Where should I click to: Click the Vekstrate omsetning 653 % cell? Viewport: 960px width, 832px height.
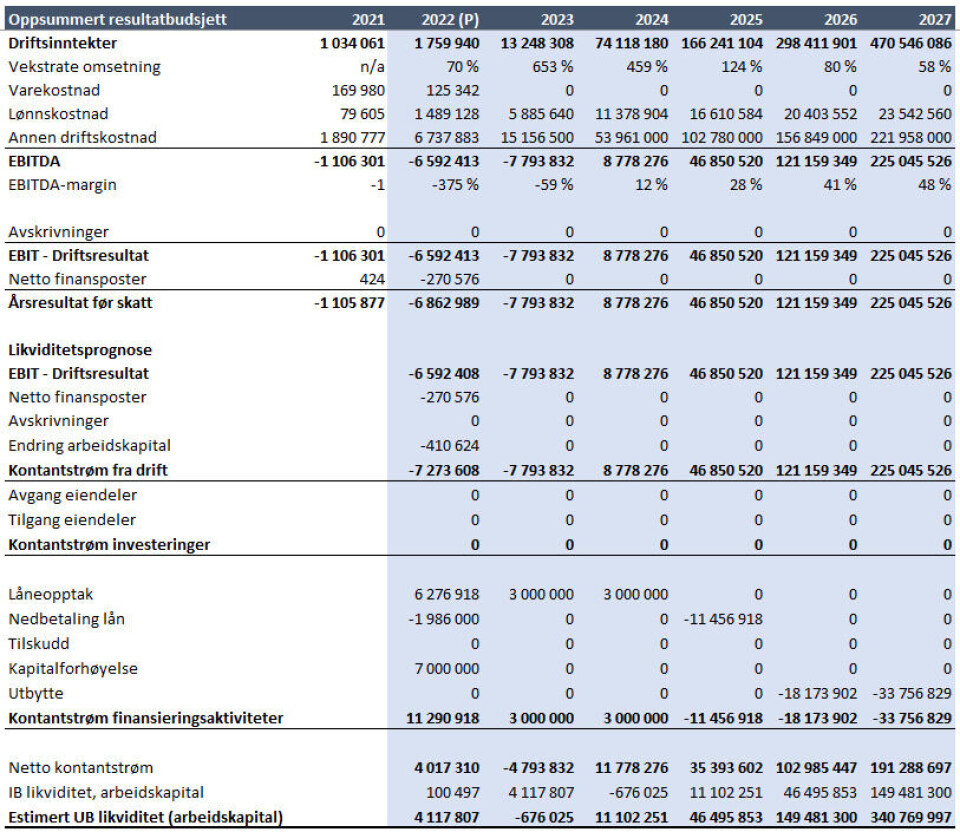tap(551, 67)
